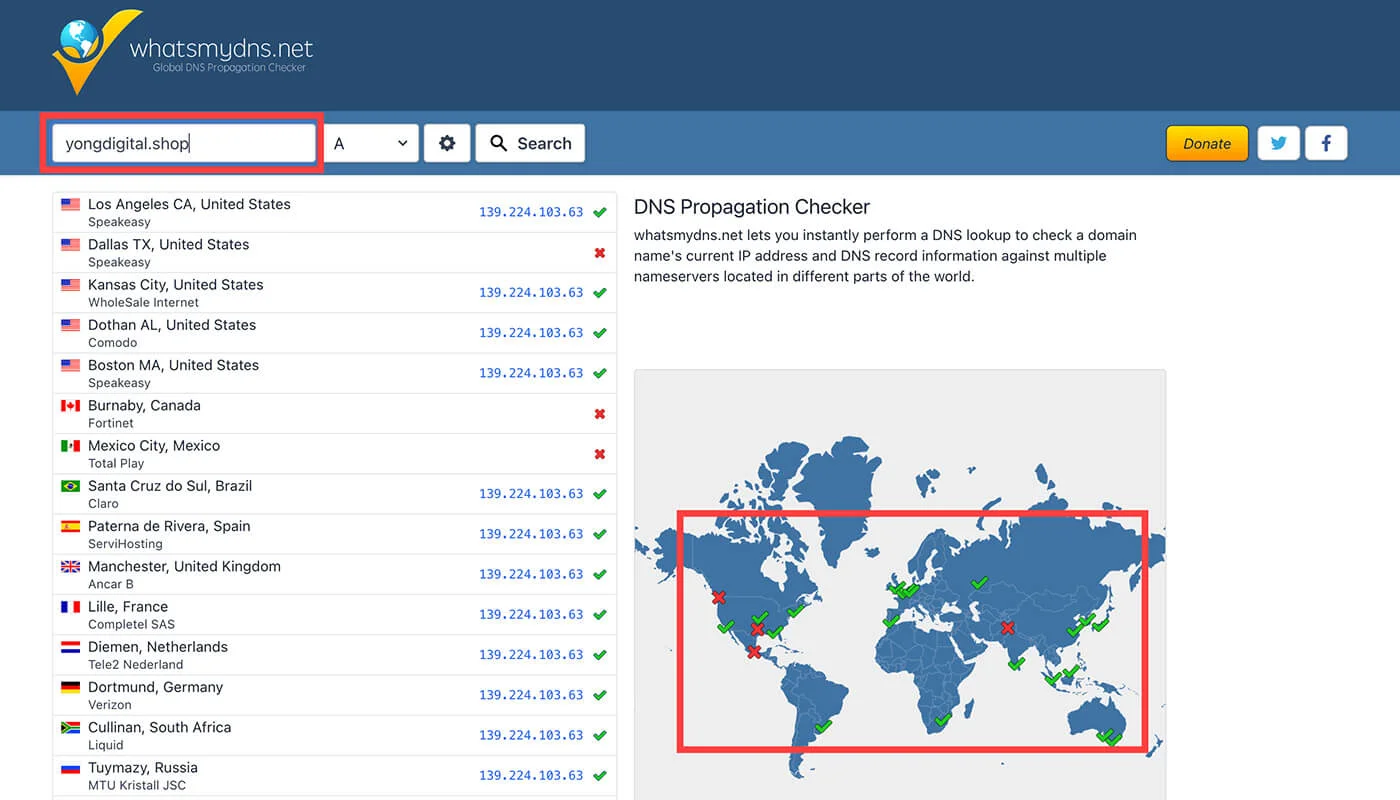Viewport: 1400px width, 800px height.
Task: Click the yellow Donate button
Action: (x=1206, y=143)
